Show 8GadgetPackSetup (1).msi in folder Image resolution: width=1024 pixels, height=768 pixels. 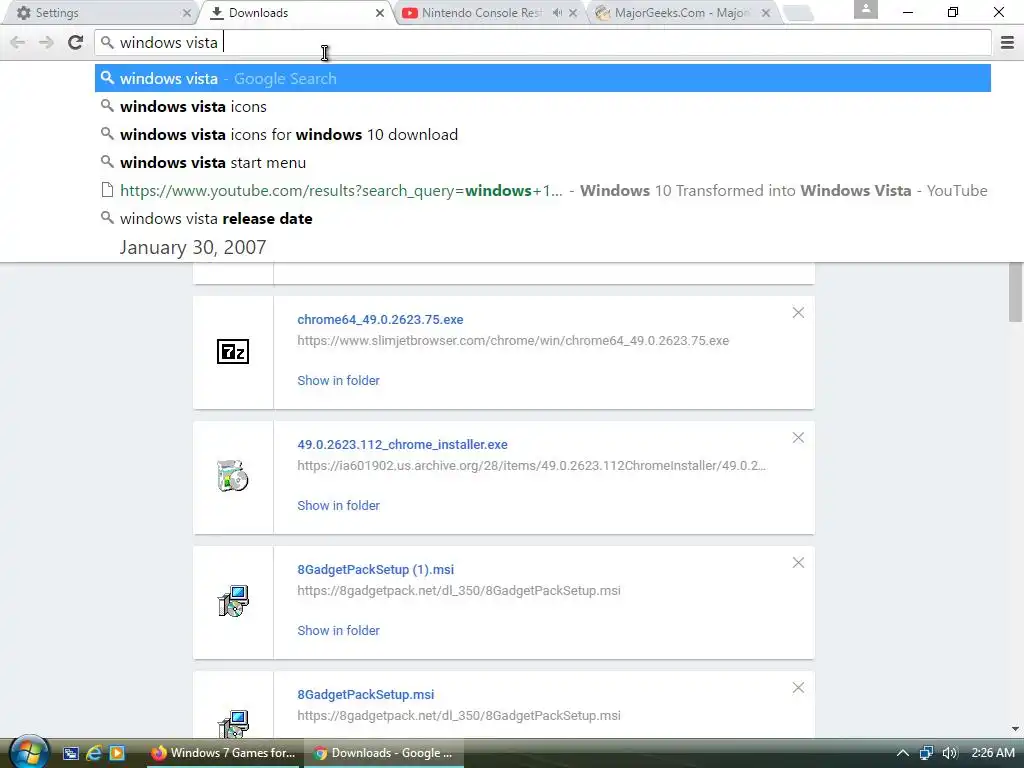338,630
